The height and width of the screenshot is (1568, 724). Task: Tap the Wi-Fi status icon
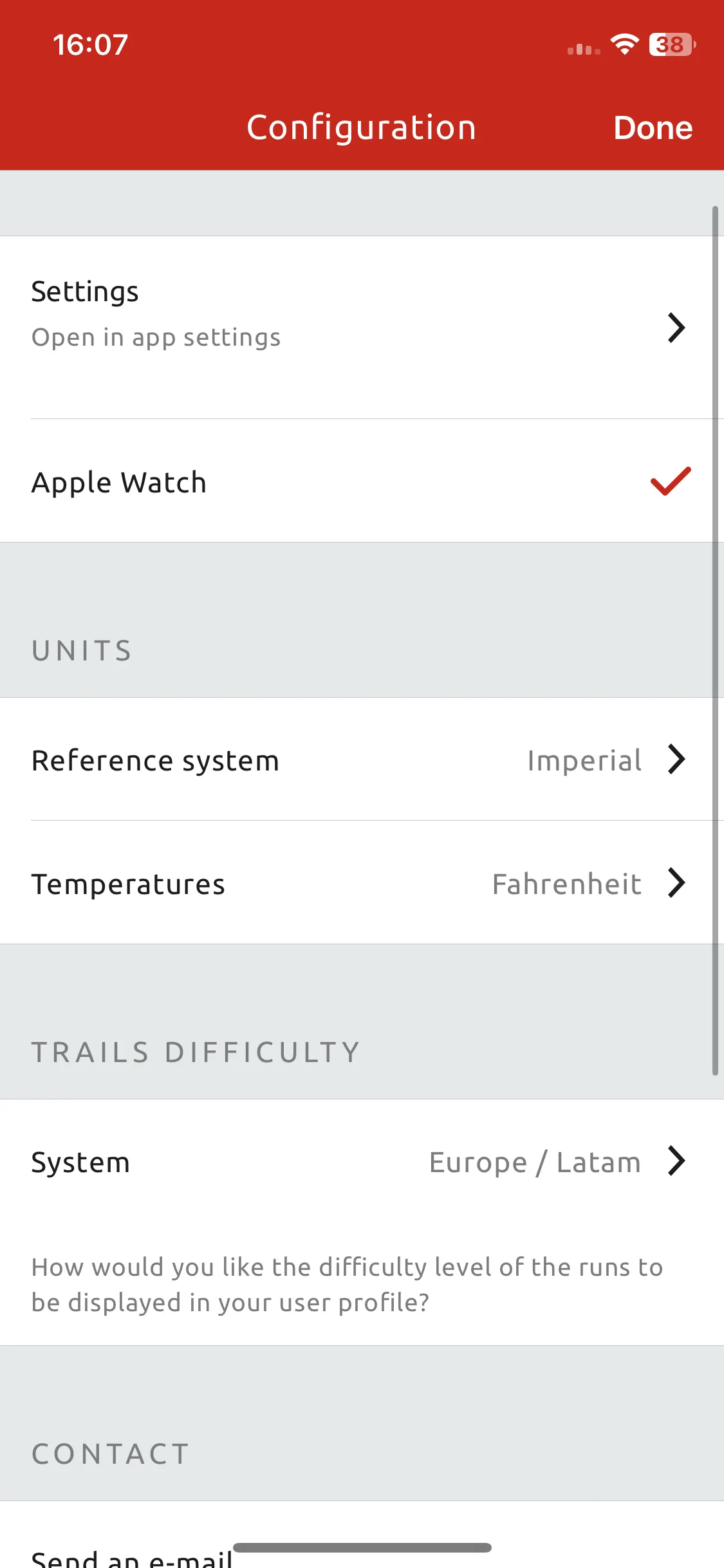click(x=624, y=44)
